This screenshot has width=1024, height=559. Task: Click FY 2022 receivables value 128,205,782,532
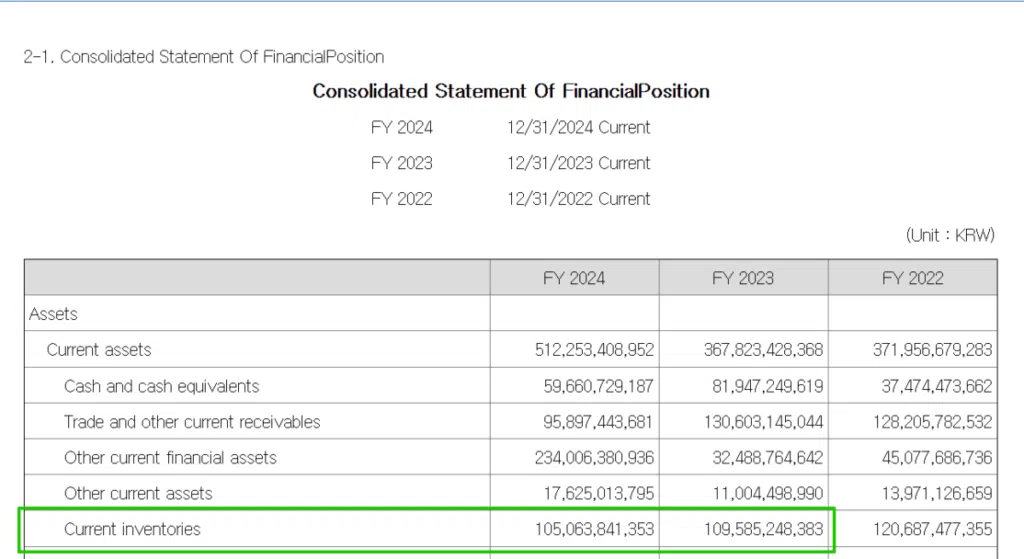932,422
